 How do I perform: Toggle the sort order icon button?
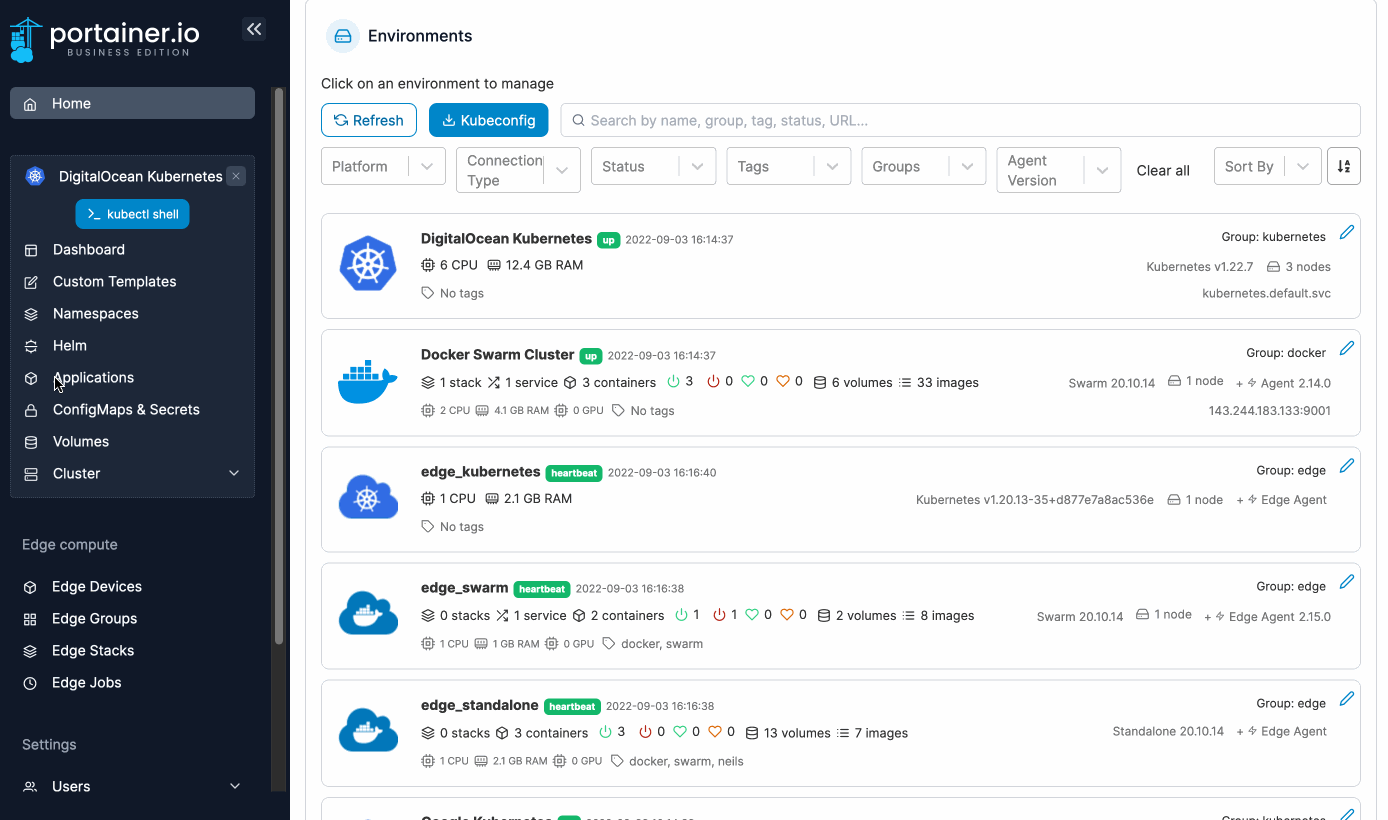click(x=1344, y=166)
